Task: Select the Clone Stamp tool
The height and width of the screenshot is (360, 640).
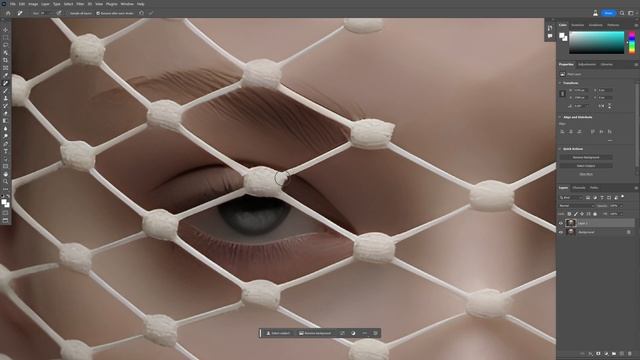Action: [x=5, y=98]
